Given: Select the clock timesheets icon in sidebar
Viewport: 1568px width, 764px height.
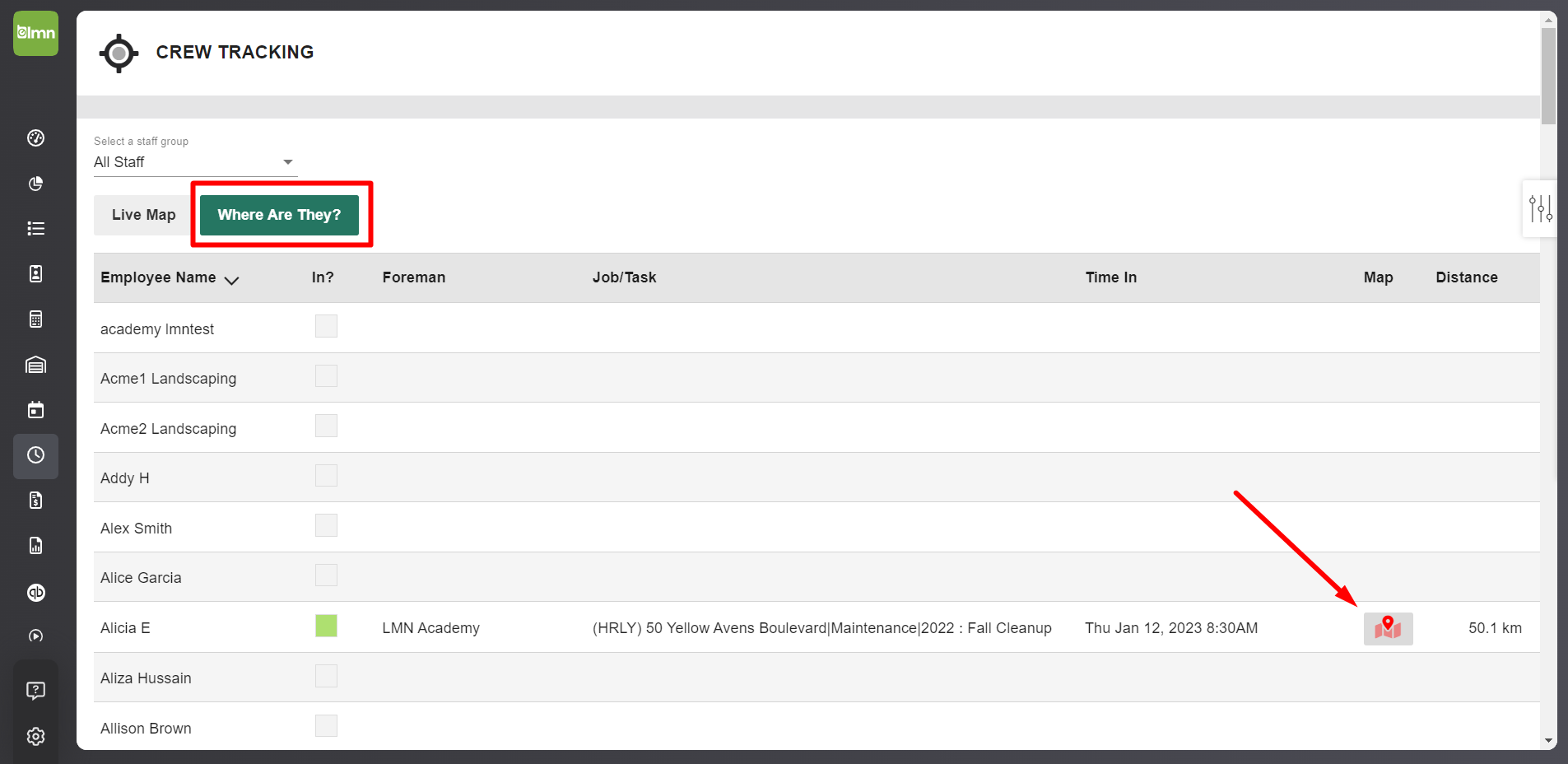Looking at the screenshot, I should (x=35, y=456).
